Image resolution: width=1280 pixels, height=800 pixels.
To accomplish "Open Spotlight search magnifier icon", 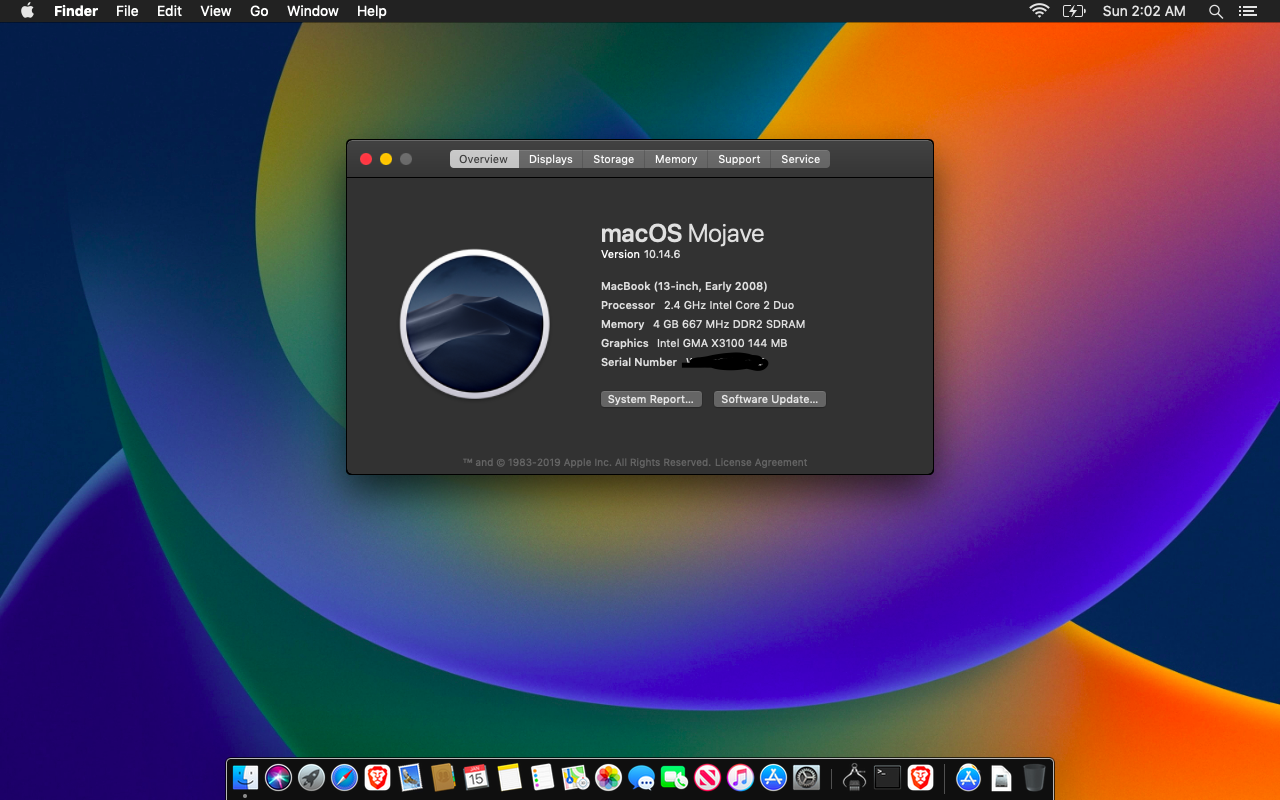I will pyautogui.click(x=1216, y=11).
